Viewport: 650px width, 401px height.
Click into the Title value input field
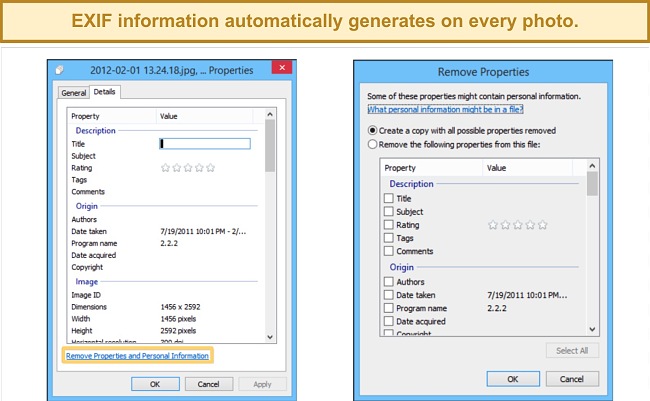click(x=205, y=144)
